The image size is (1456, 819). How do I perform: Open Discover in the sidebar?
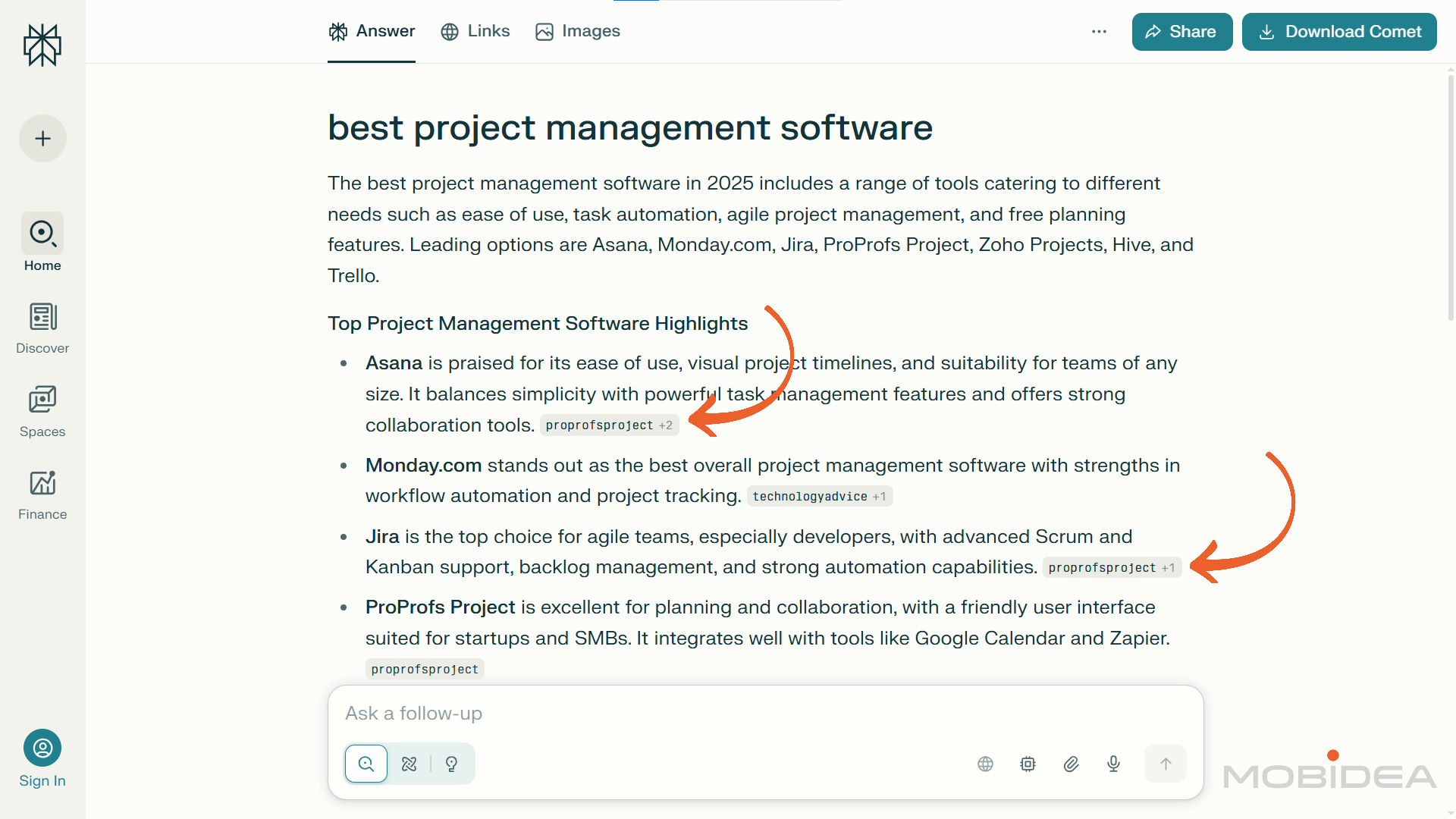42,328
